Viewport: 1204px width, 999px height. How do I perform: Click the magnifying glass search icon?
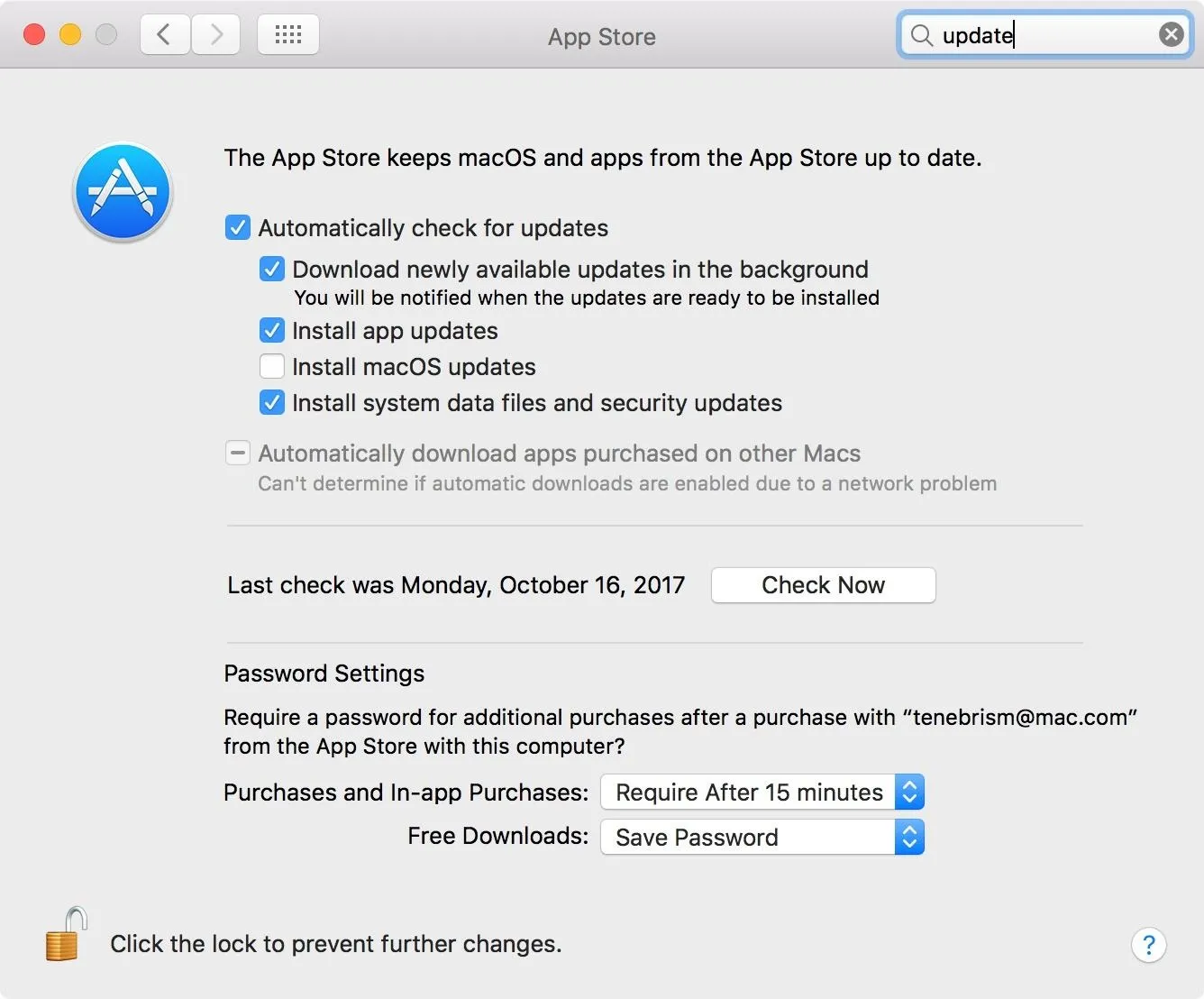click(x=921, y=35)
